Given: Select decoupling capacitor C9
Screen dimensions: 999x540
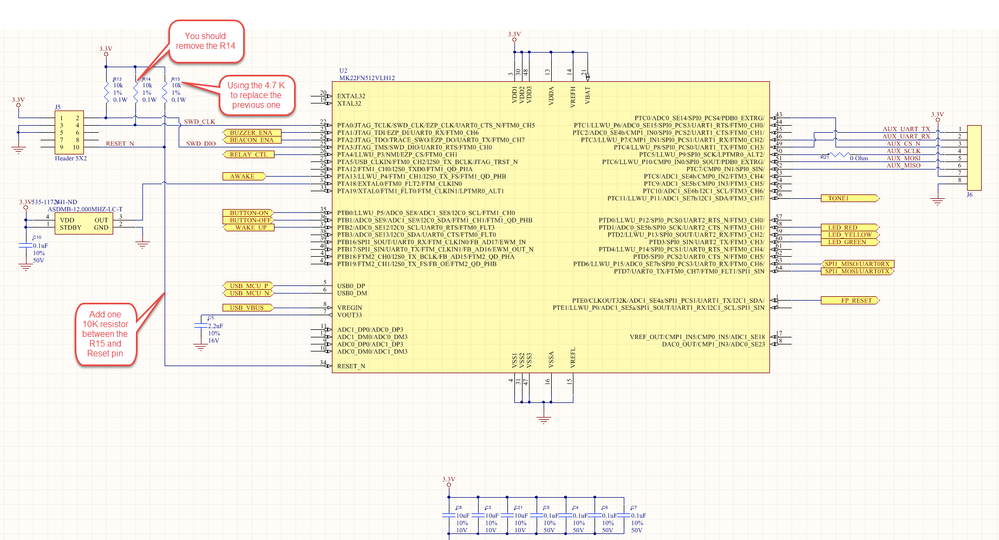Looking at the screenshot, I should click(536, 515).
